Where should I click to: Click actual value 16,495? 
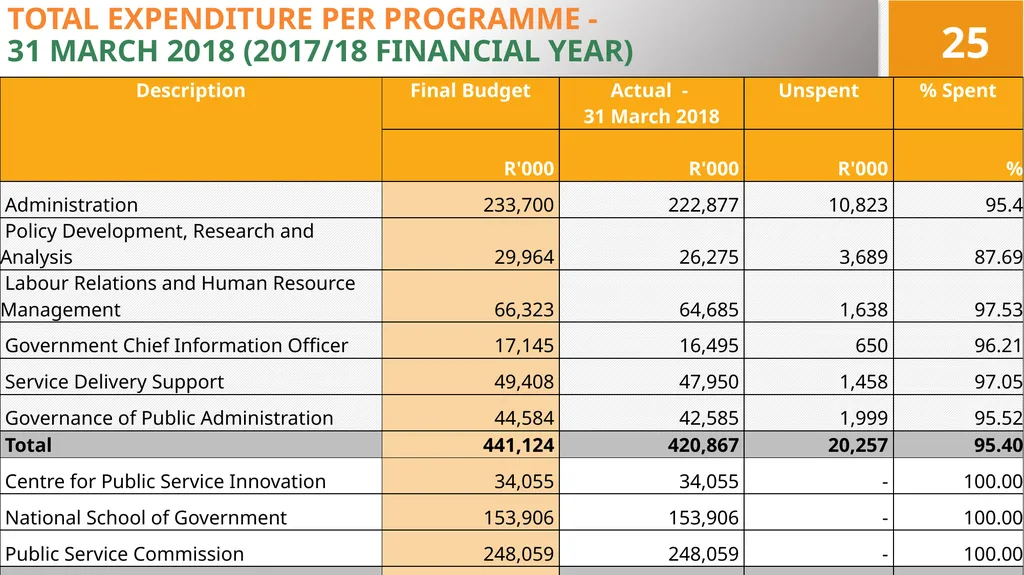pos(709,346)
